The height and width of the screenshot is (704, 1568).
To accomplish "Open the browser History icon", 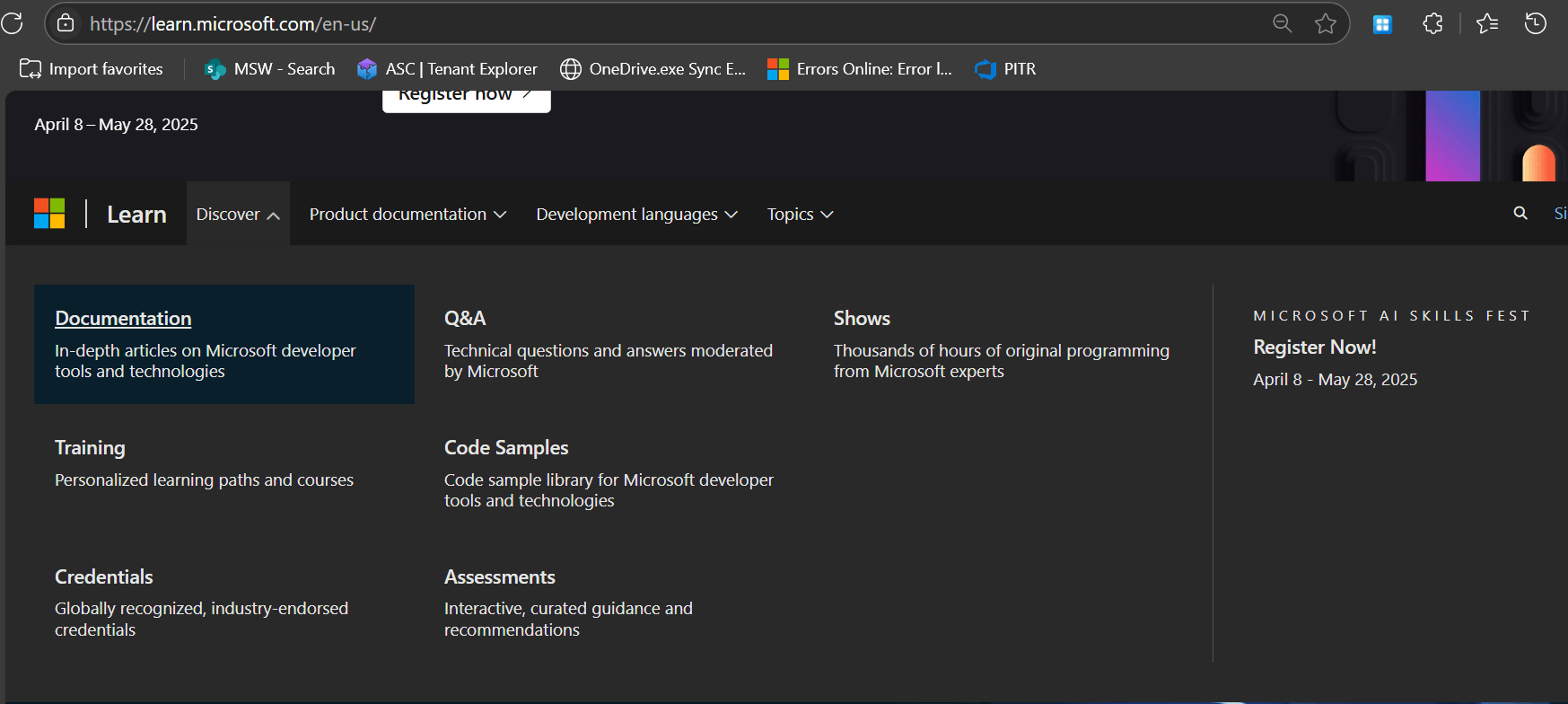I will click(1536, 23).
